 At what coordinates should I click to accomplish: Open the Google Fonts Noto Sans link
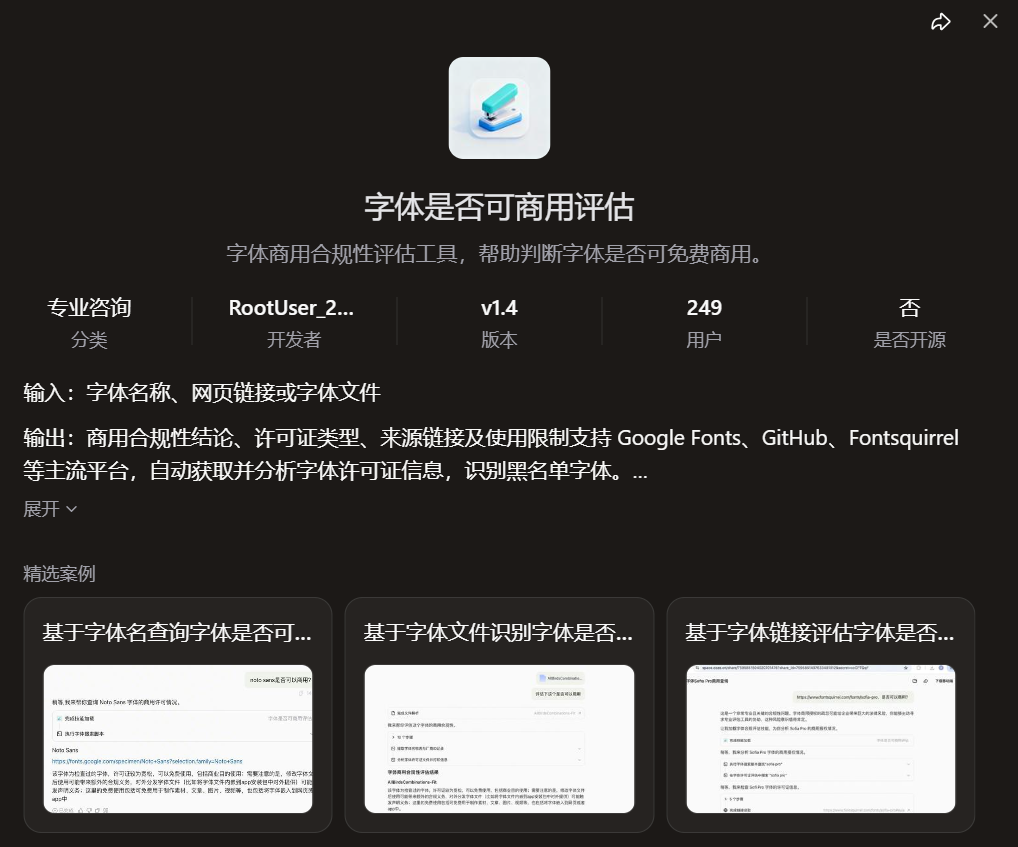click(x=146, y=761)
